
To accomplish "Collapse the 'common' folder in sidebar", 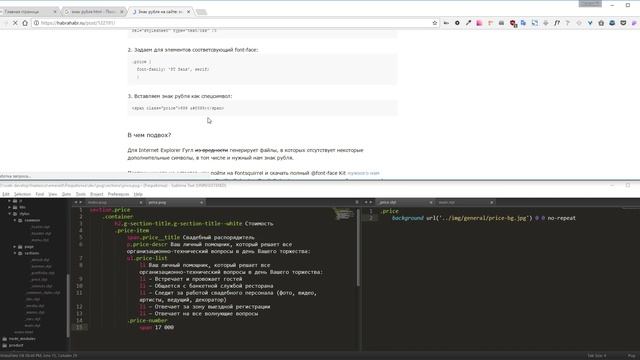I will (15, 220).
